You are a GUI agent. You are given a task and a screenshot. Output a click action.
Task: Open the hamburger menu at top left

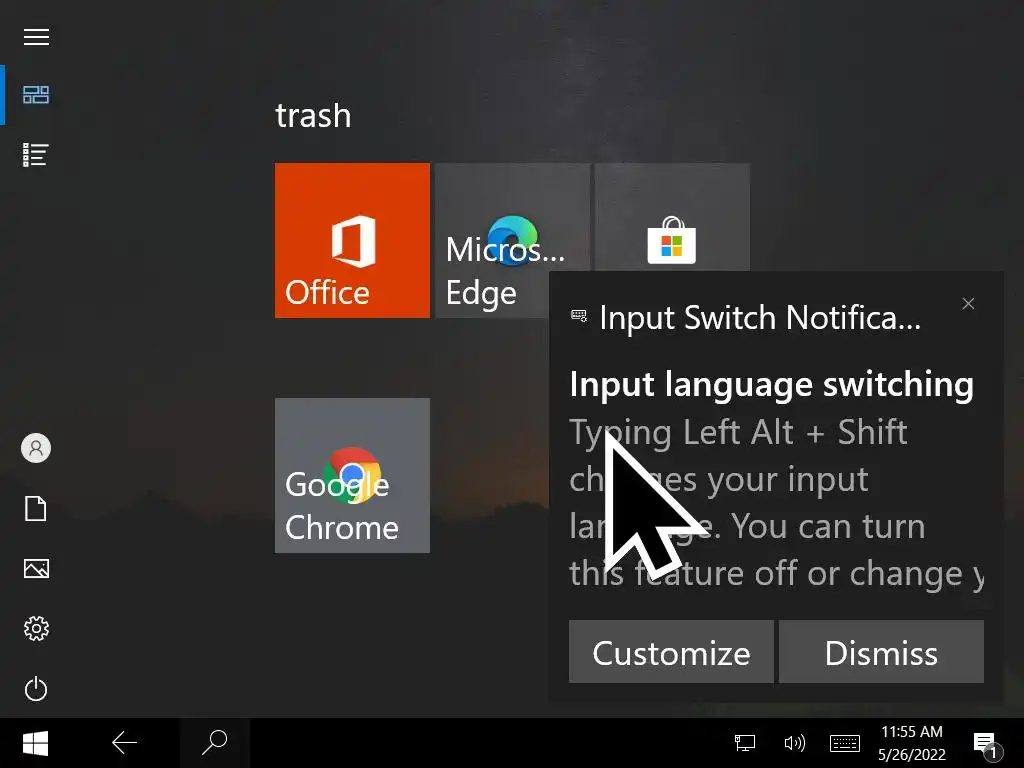tap(36, 37)
